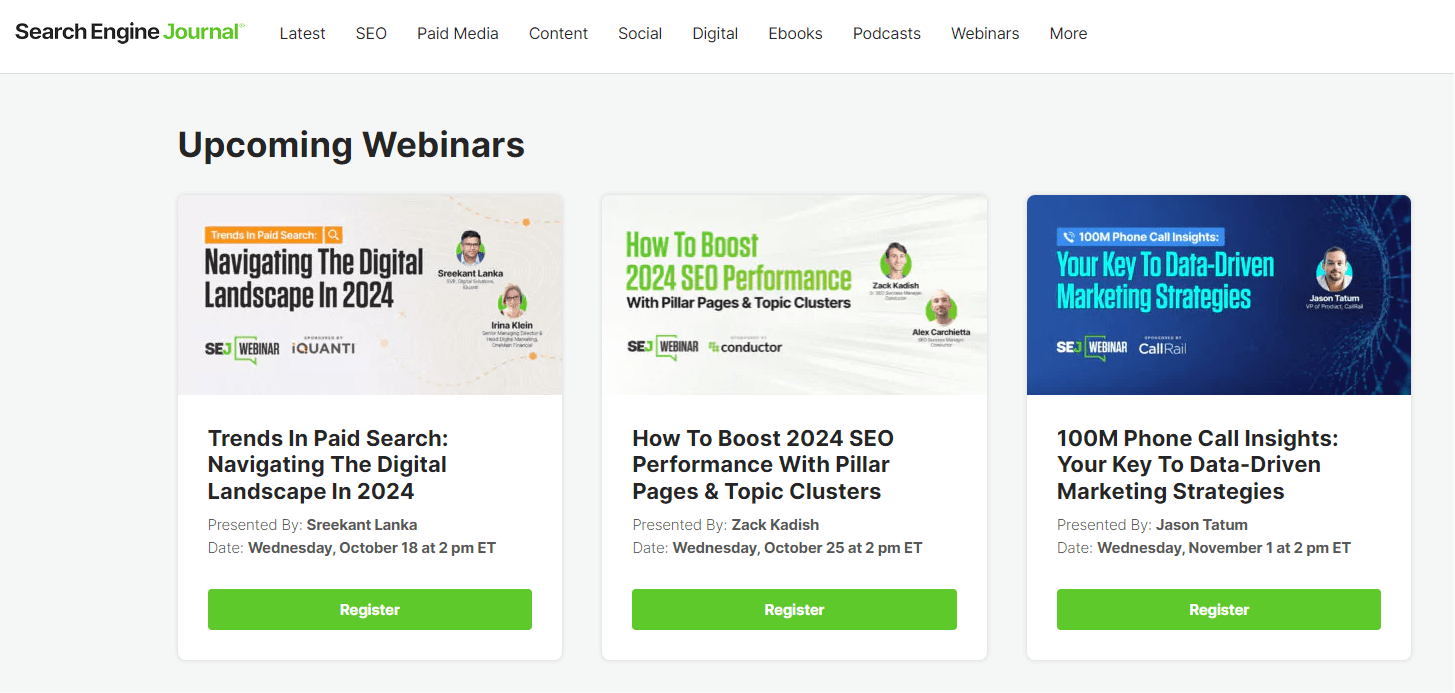Viewport: 1455px width, 693px height.
Task: Go to the Latest menu
Action: pyautogui.click(x=302, y=33)
